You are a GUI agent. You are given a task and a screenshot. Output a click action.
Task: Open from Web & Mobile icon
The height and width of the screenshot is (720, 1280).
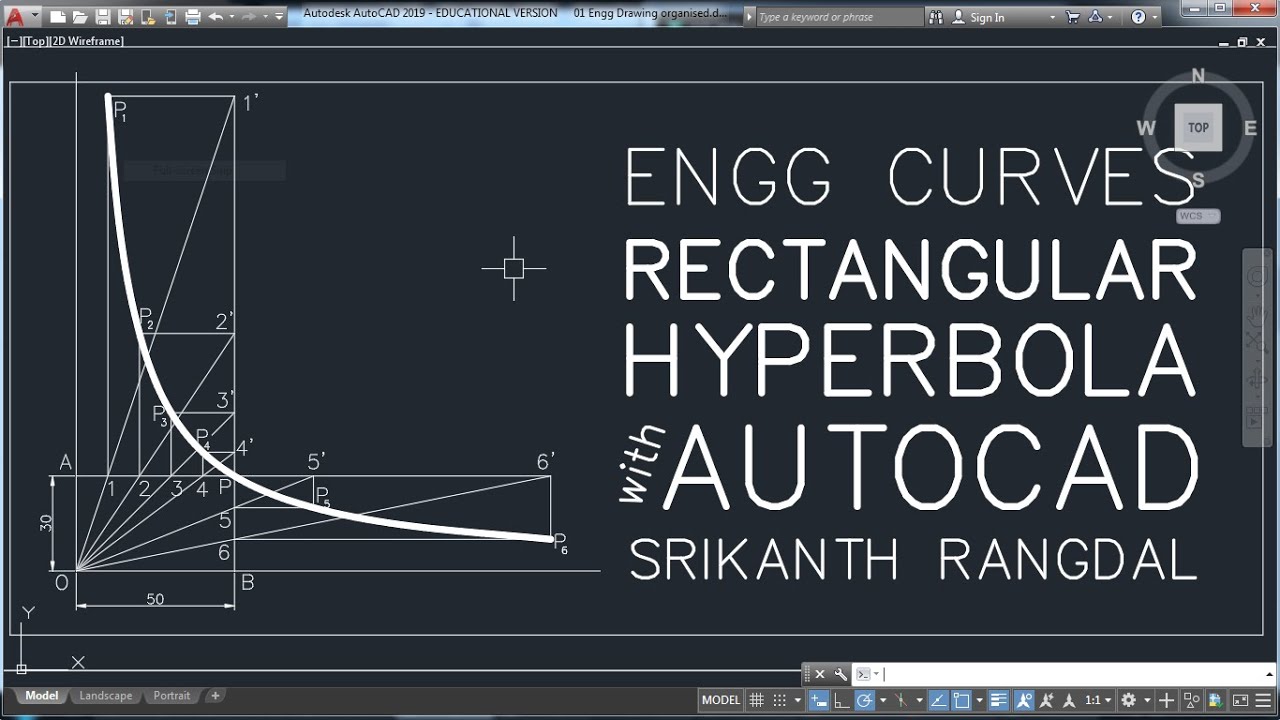tap(148, 17)
